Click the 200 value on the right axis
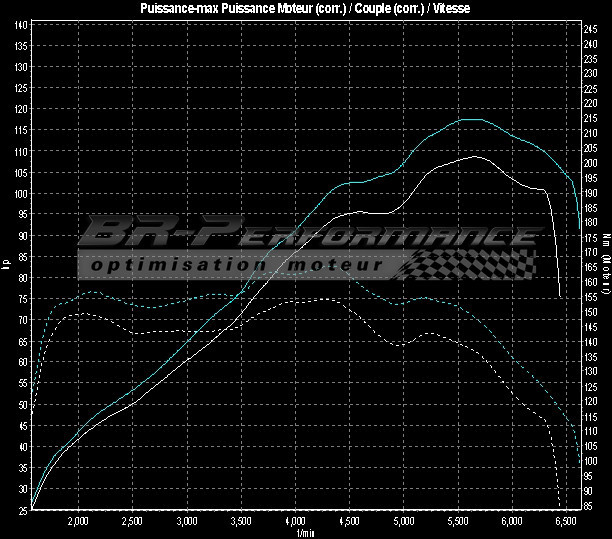This screenshot has height=539, width=612. tap(592, 163)
